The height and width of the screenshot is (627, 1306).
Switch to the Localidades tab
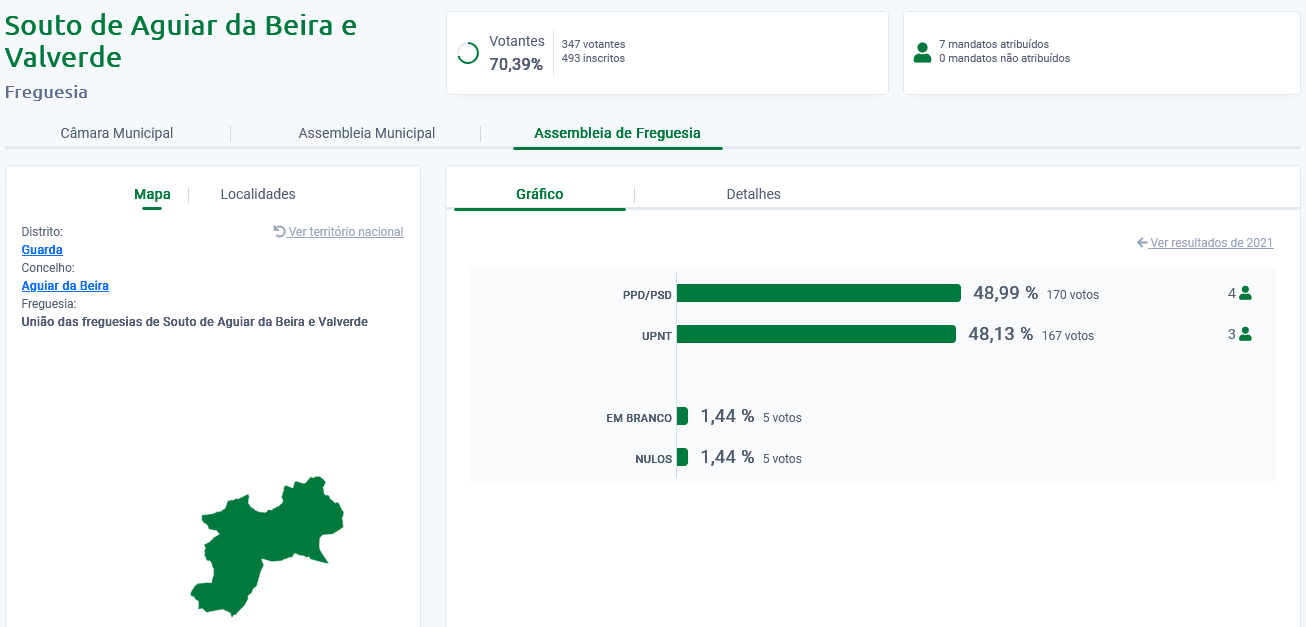pos(258,194)
